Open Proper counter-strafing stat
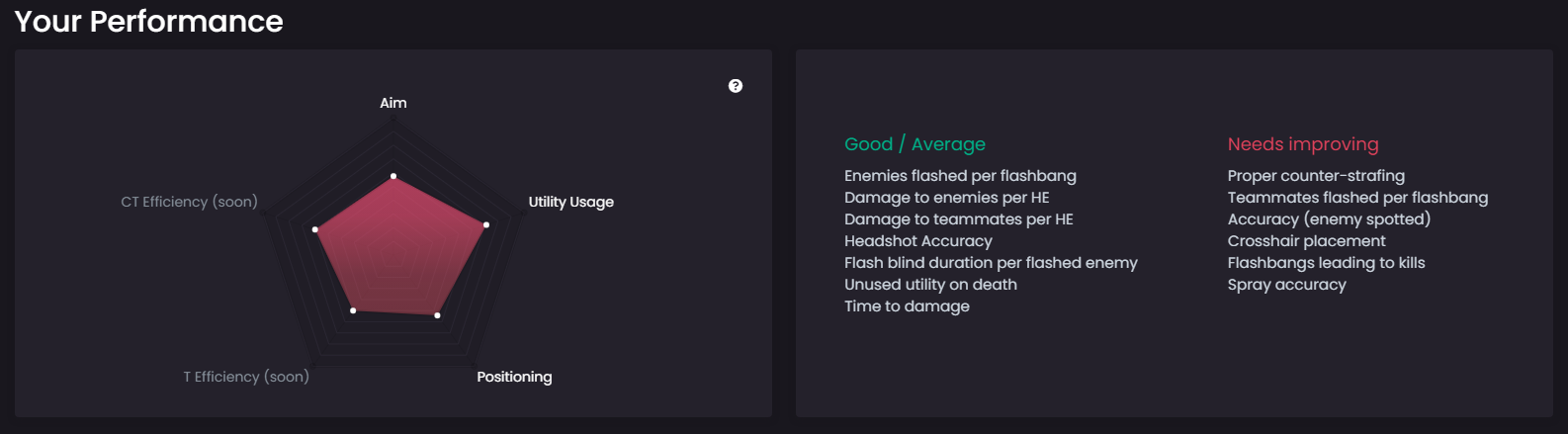 (x=1316, y=176)
